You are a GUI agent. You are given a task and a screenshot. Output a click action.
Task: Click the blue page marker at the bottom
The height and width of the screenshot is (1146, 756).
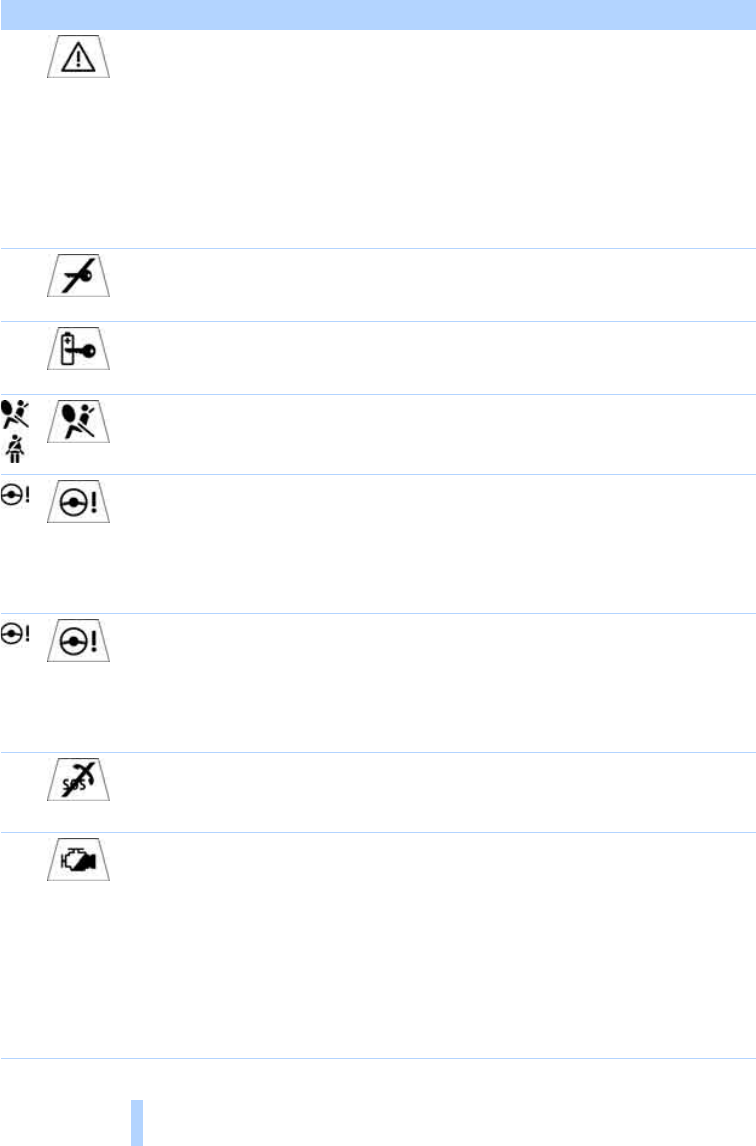pyautogui.click(x=137, y=1123)
